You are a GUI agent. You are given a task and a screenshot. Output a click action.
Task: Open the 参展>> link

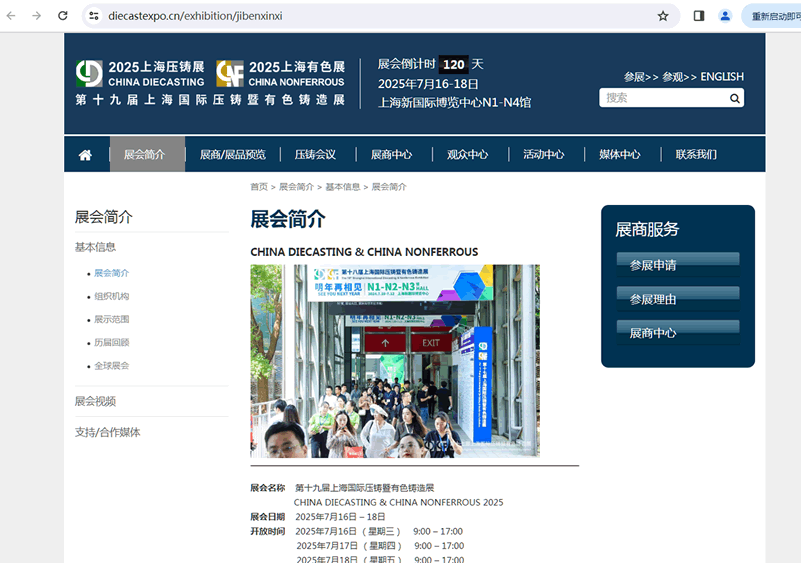click(x=641, y=77)
